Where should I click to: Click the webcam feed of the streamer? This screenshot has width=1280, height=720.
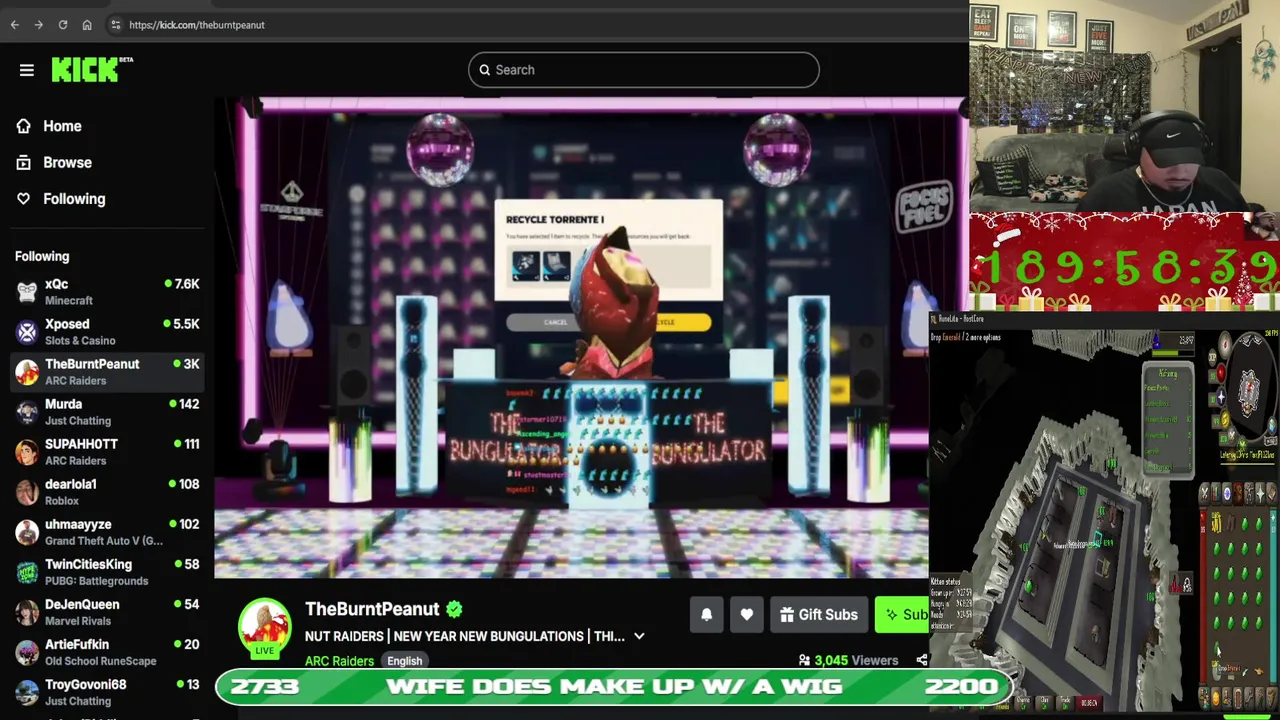tap(1124, 106)
